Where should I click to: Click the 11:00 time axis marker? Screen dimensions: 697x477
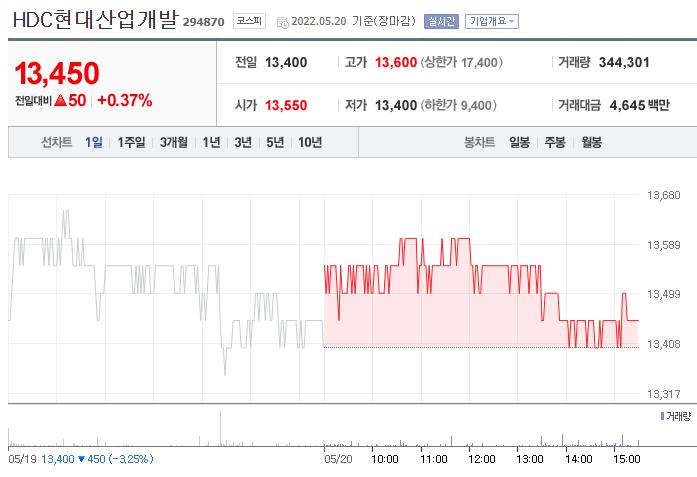[434, 459]
